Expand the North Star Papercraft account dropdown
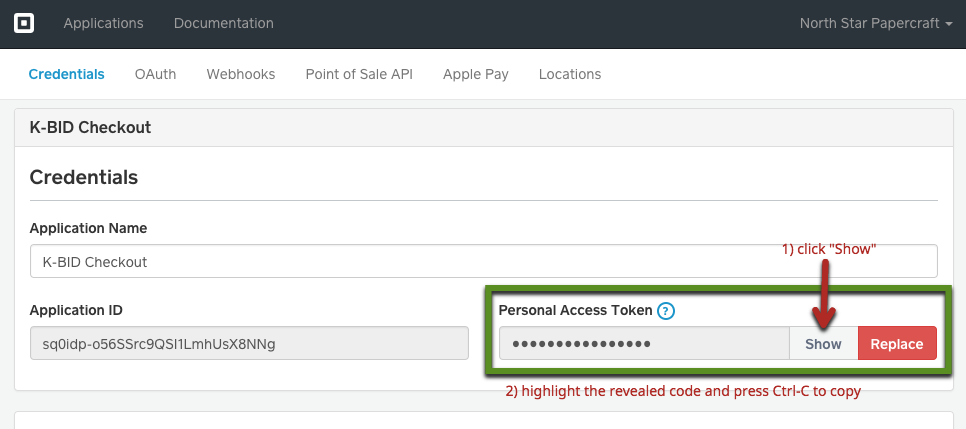This screenshot has height=429, width=966. click(876, 23)
